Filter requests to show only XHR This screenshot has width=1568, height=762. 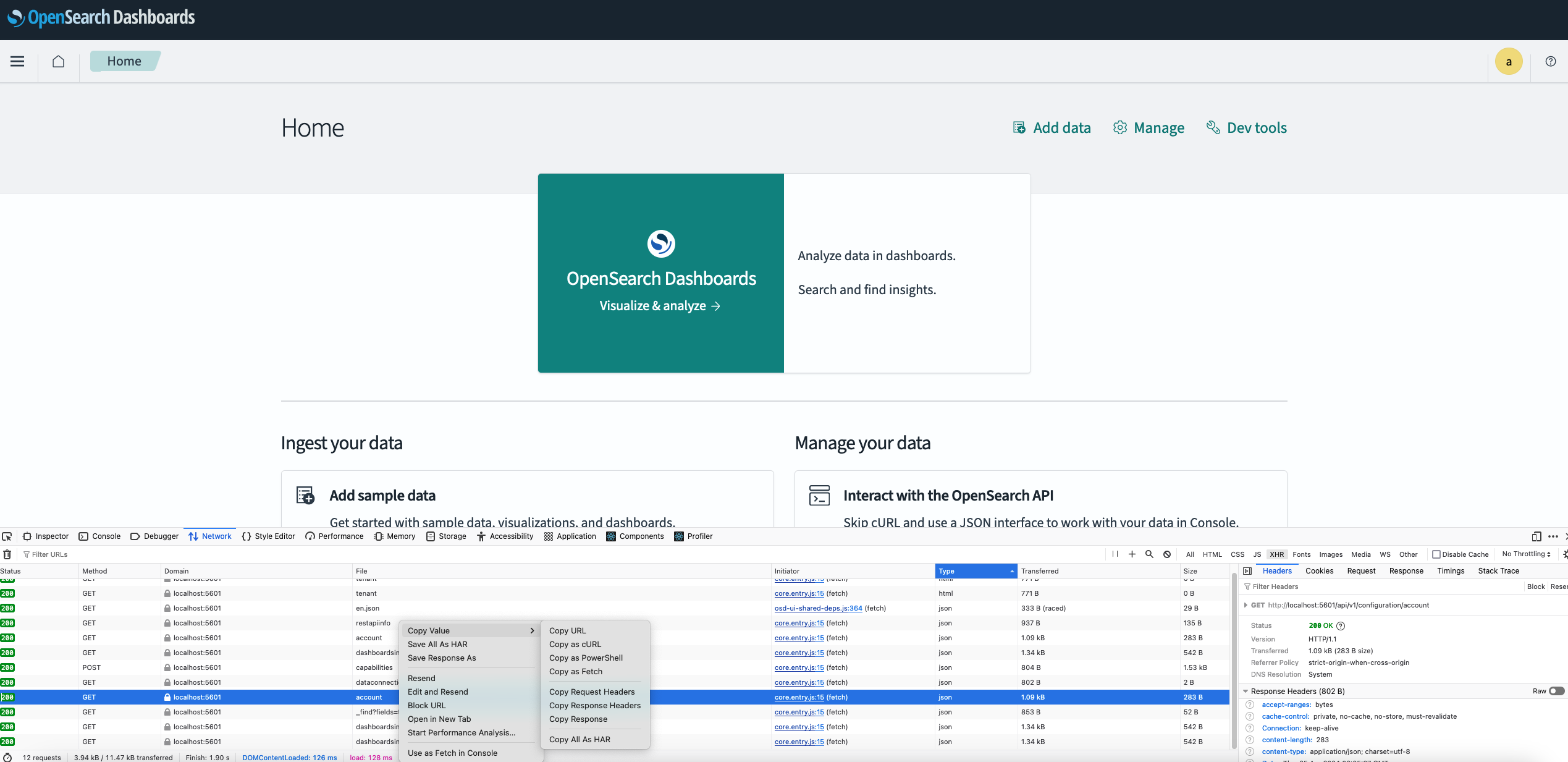coord(1276,554)
